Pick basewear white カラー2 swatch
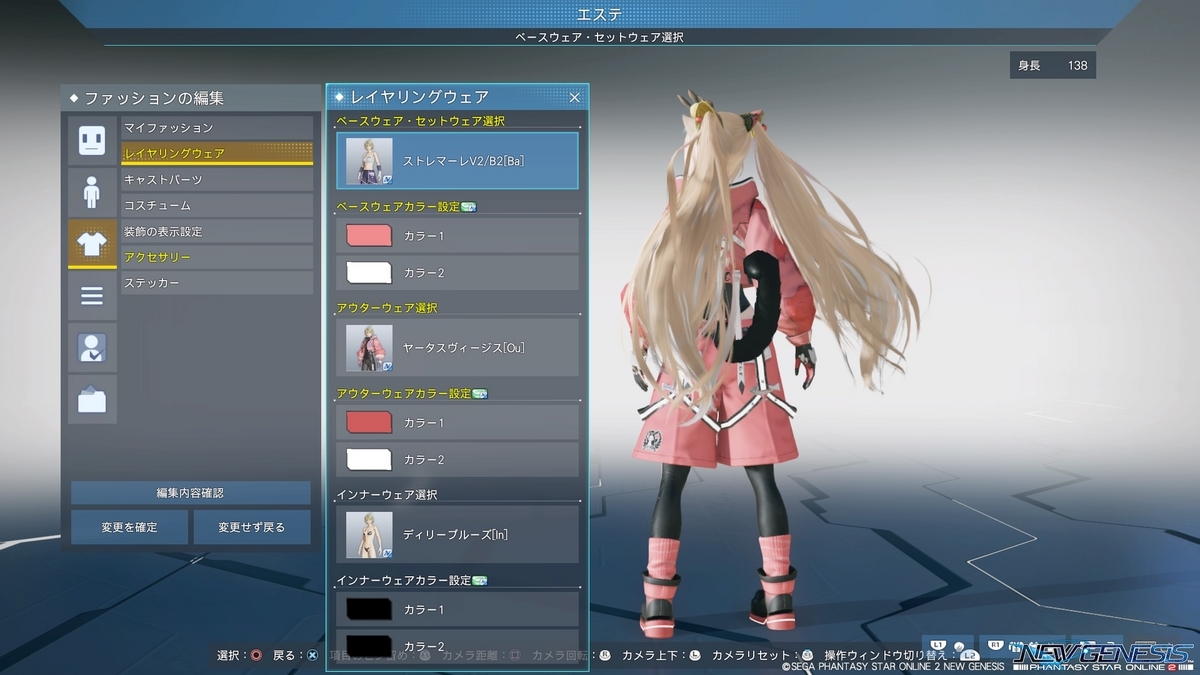This screenshot has height=675, width=1200. tap(368, 273)
